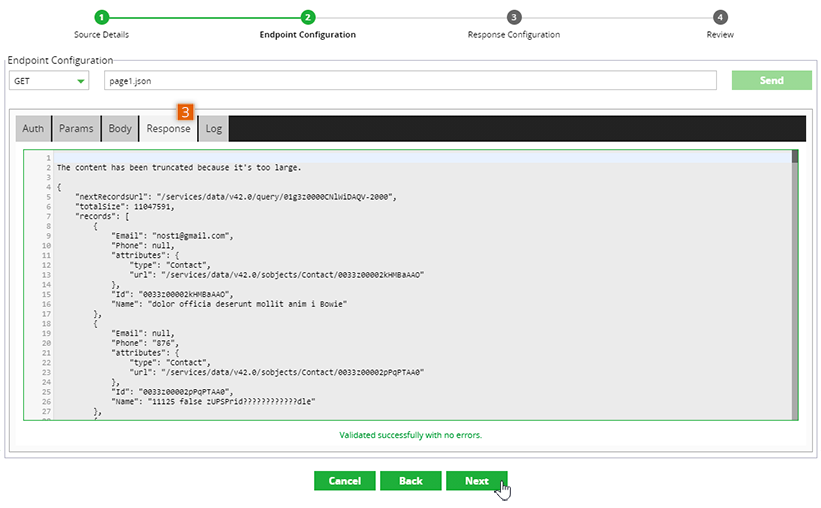
Task: Click the 'content has been truncated' line
Action: pyautogui.click(x=179, y=168)
